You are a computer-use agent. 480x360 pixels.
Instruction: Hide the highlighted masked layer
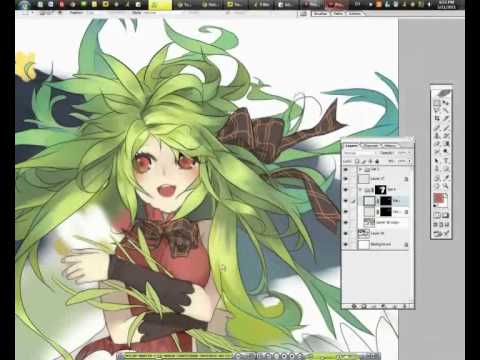(x=346, y=201)
